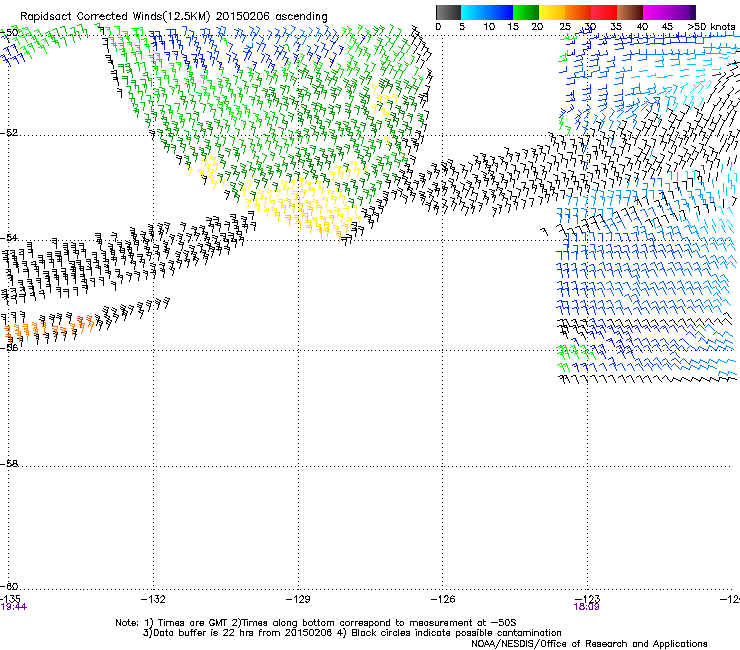Click the 'NOAA/NESDIS/Office of Research and Applications' credit
This screenshot has width=740, height=650.
pos(589,643)
